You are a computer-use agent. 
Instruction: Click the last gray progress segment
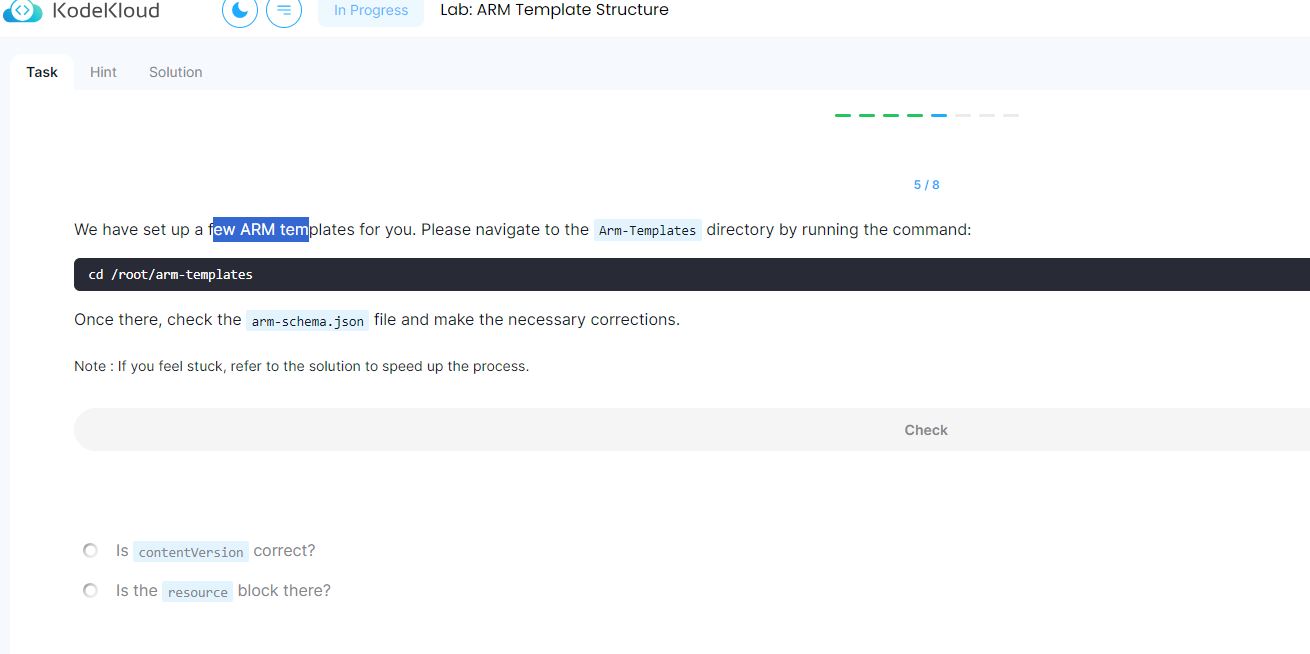pyautogui.click(x=1011, y=116)
